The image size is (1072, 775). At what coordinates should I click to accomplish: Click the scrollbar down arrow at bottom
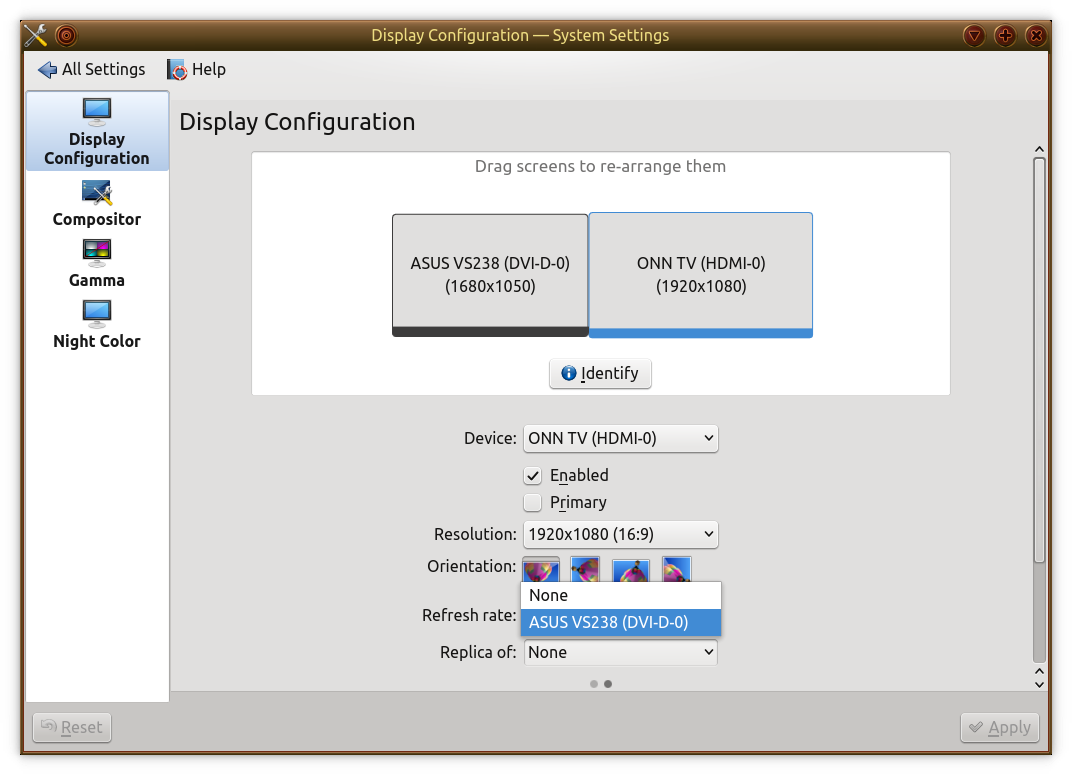point(1039,685)
